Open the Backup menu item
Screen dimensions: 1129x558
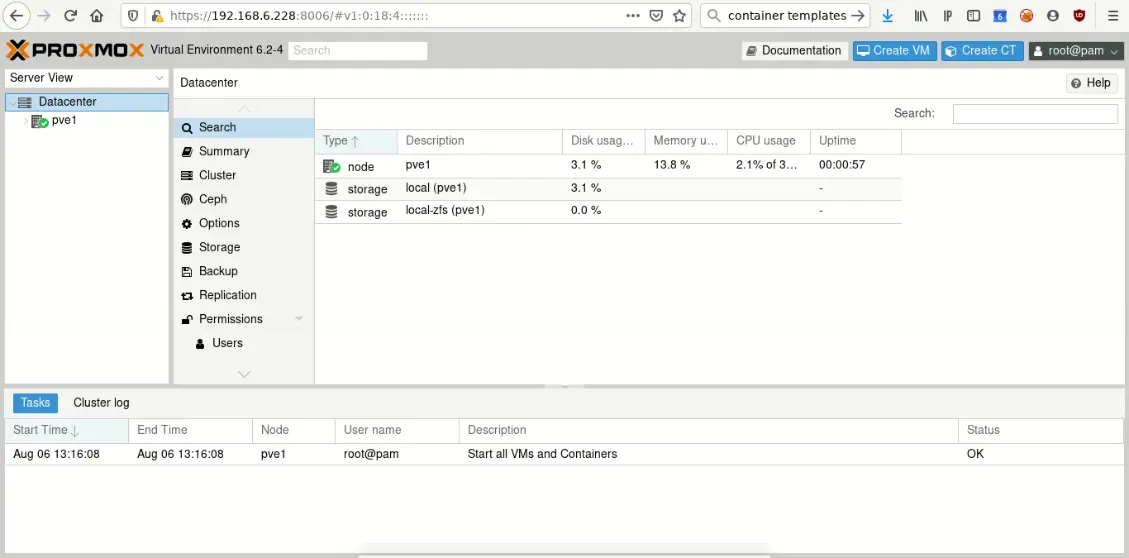coord(244,271)
